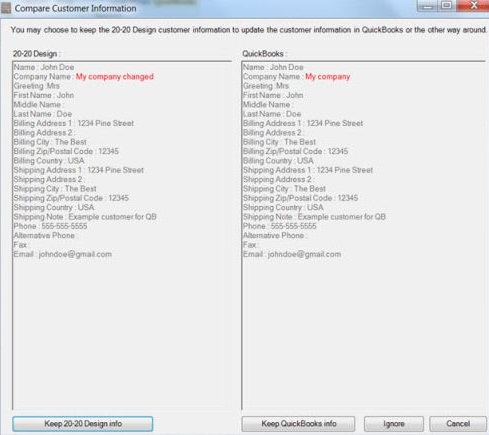
Task: Select 'Shipping Note' line in 20-20 Design panel
Action: pyautogui.click(x=85, y=217)
